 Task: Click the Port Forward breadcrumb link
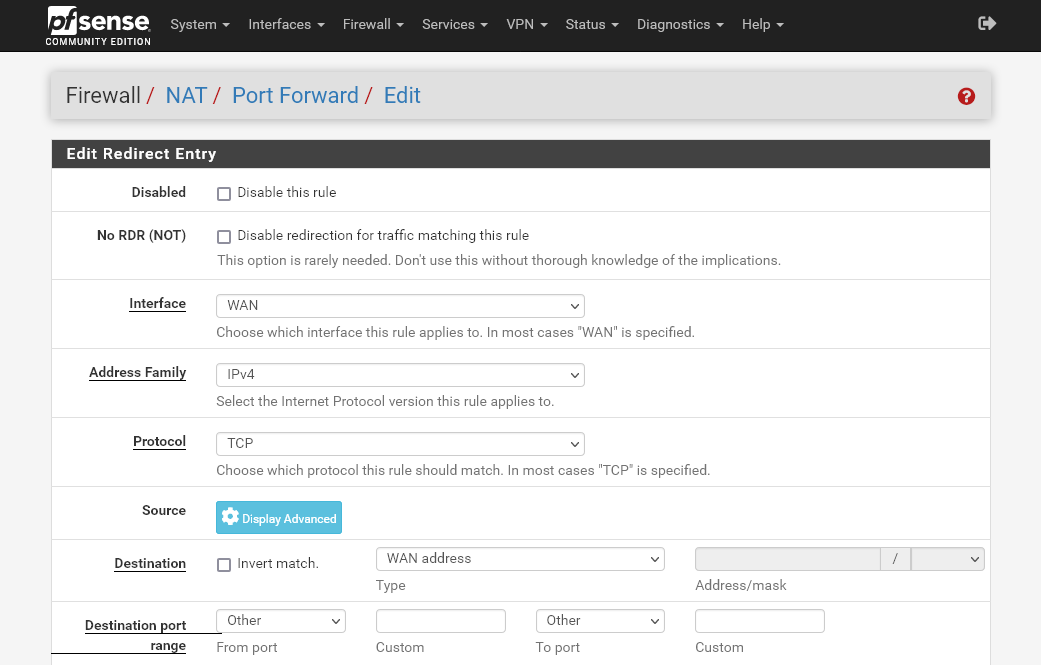coord(295,96)
